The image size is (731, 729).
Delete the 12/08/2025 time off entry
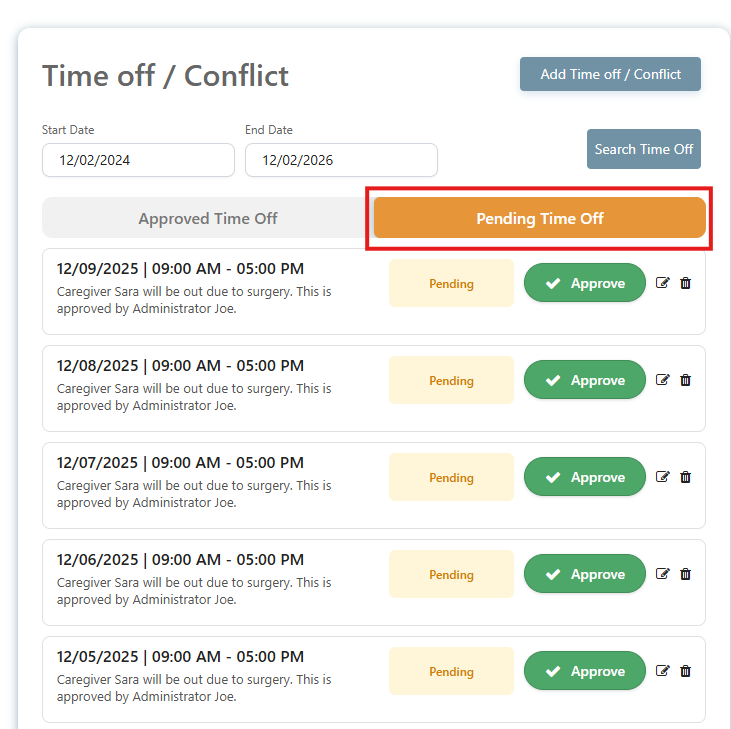685,380
